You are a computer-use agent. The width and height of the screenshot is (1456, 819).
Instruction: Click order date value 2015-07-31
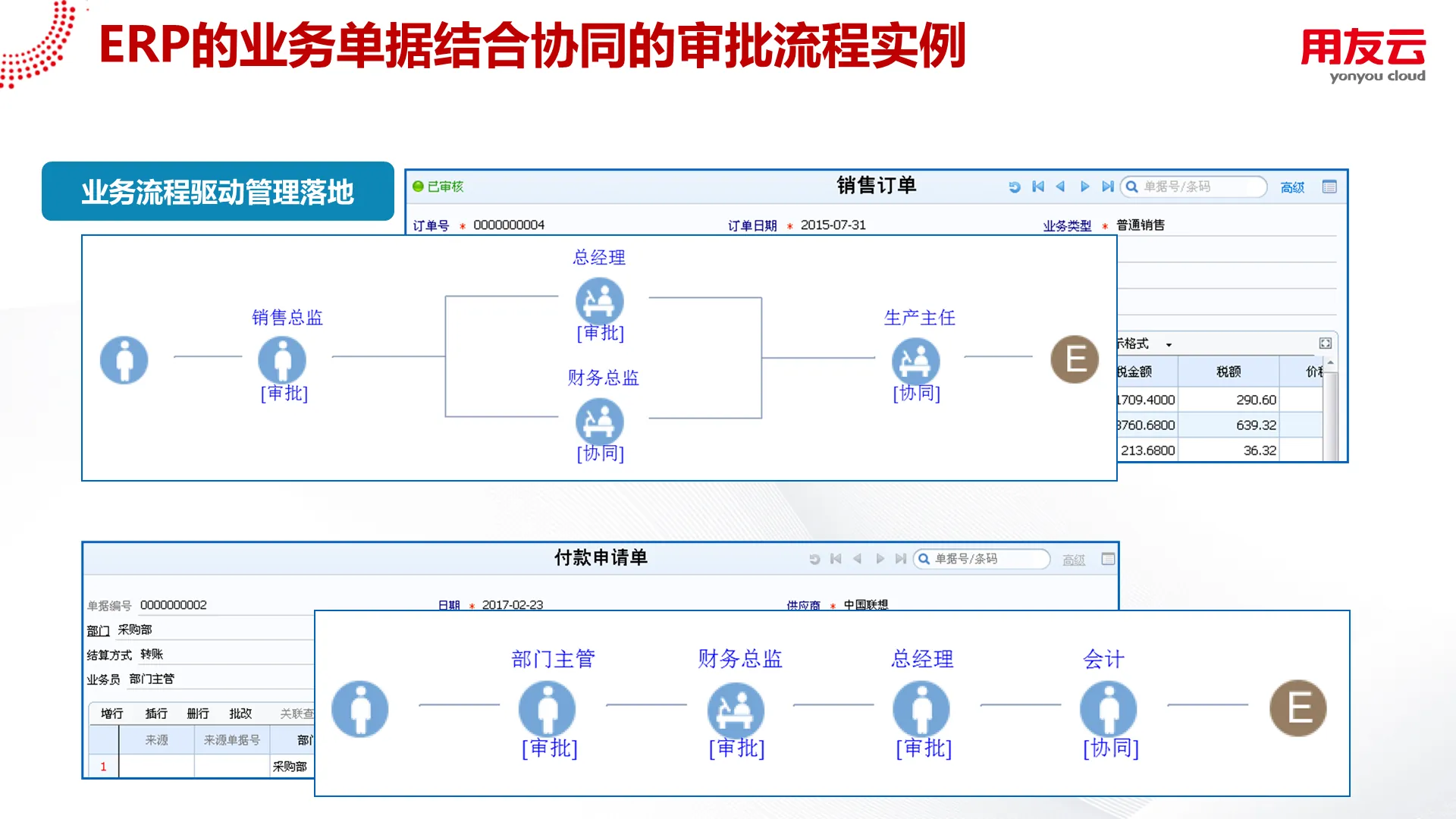833,225
